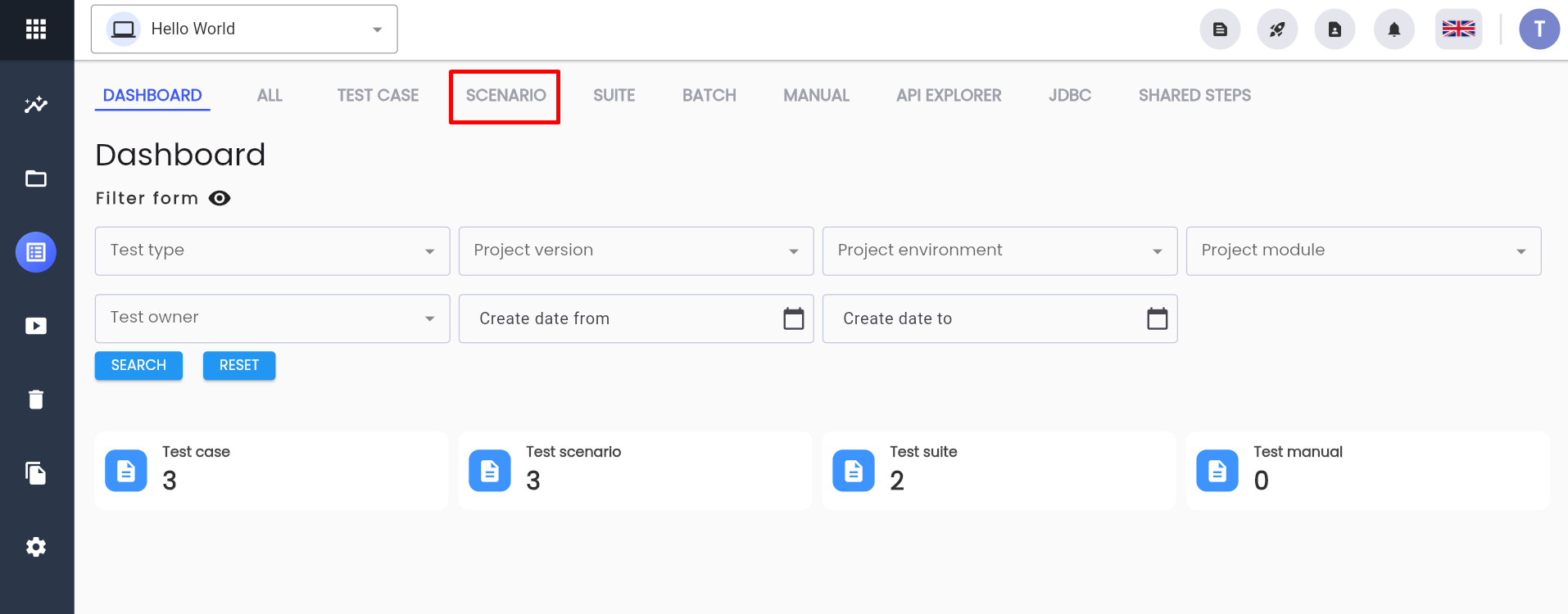Expand the Project version dropdown
1568x614 pixels.
click(637, 251)
